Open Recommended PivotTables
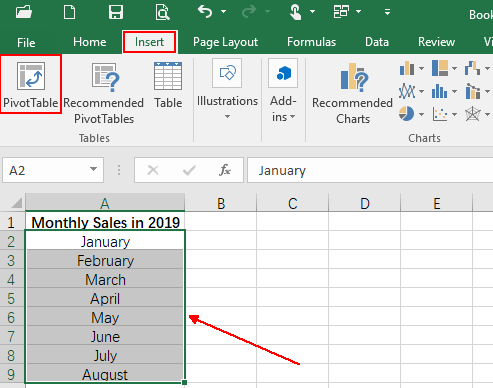The width and height of the screenshot is (493, 388). coord(104,93)
